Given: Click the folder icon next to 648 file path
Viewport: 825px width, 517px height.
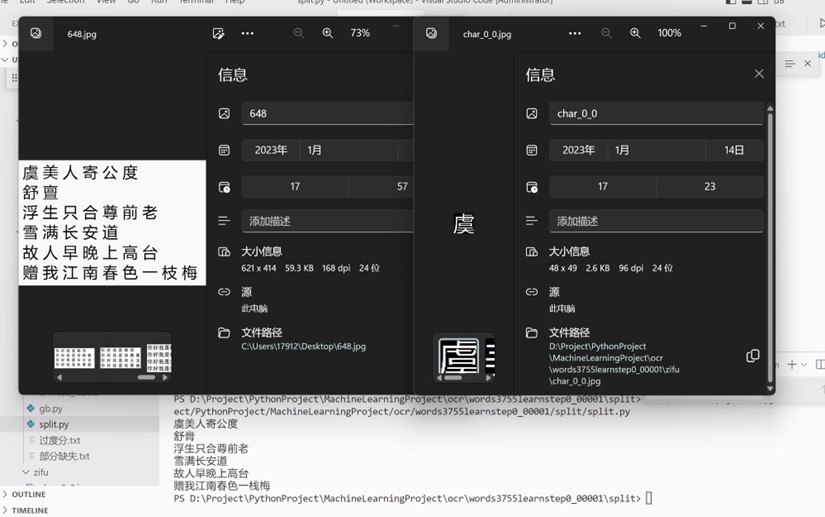Looking at the screenshot, I should coord(224,333).
